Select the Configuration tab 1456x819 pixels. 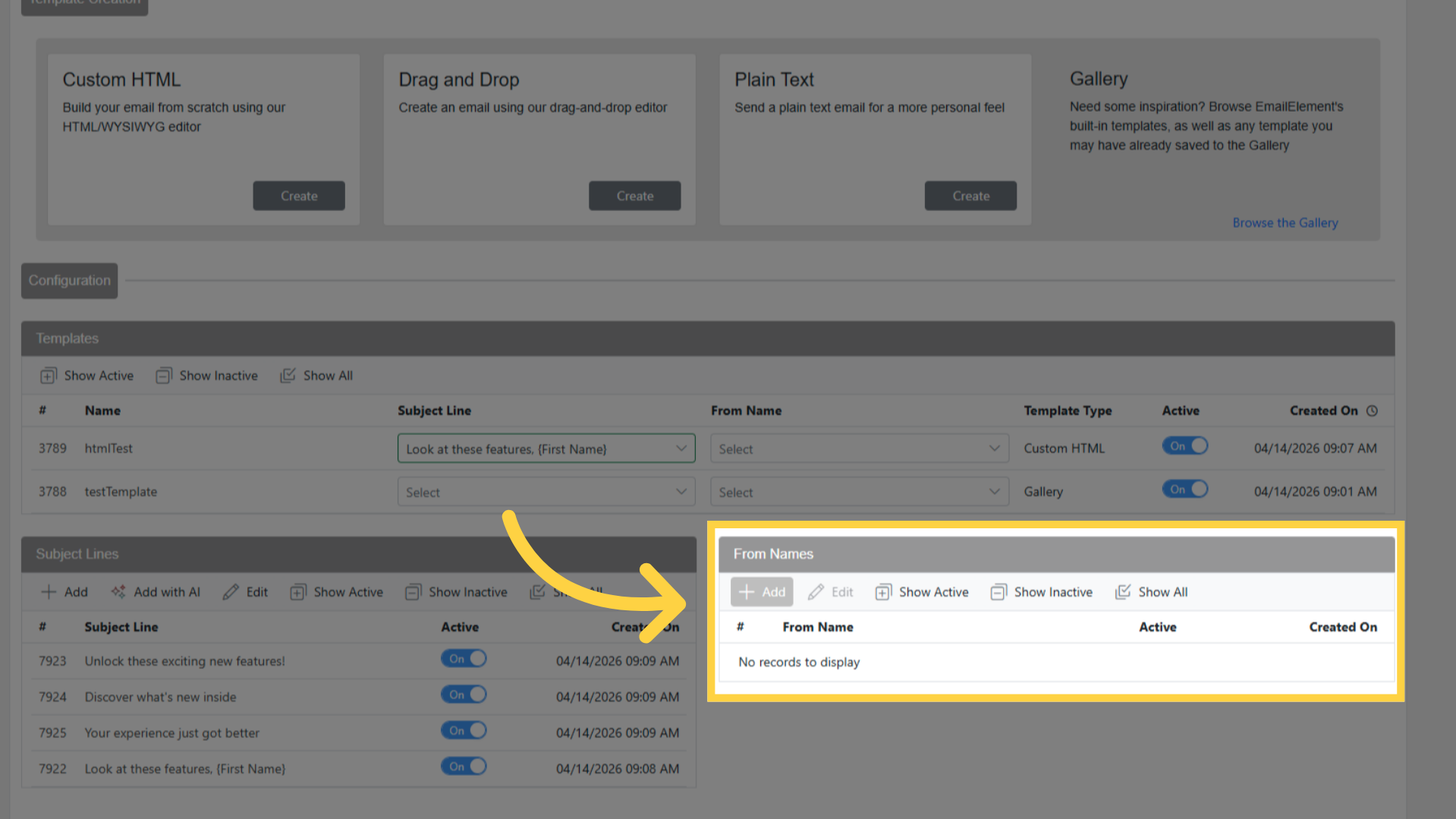[69, 281]
